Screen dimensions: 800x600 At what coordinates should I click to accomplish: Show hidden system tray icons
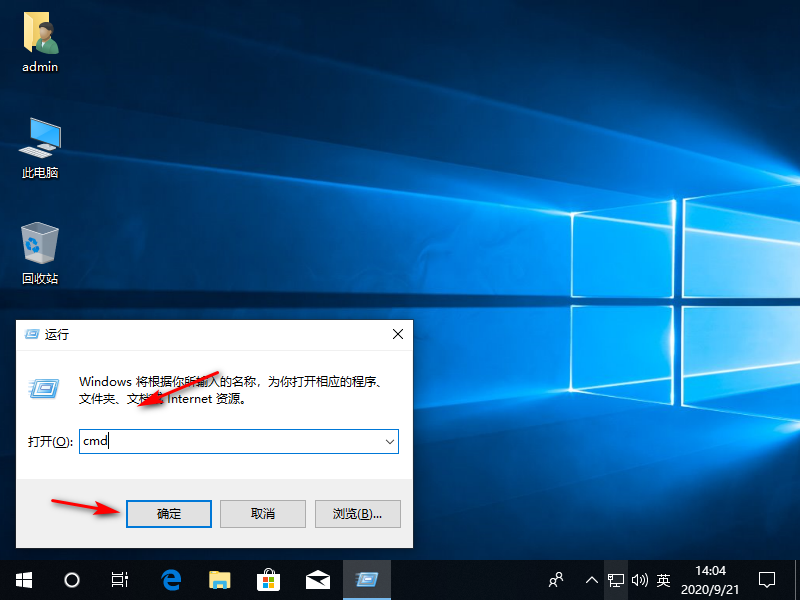click(x=591, y=579)
